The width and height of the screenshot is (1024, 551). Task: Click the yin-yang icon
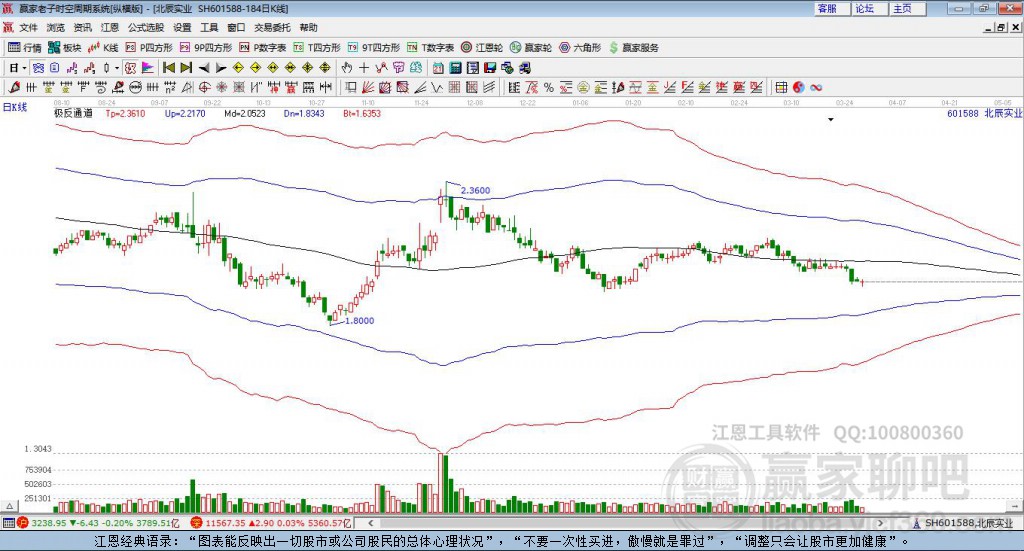pos(798,87)
